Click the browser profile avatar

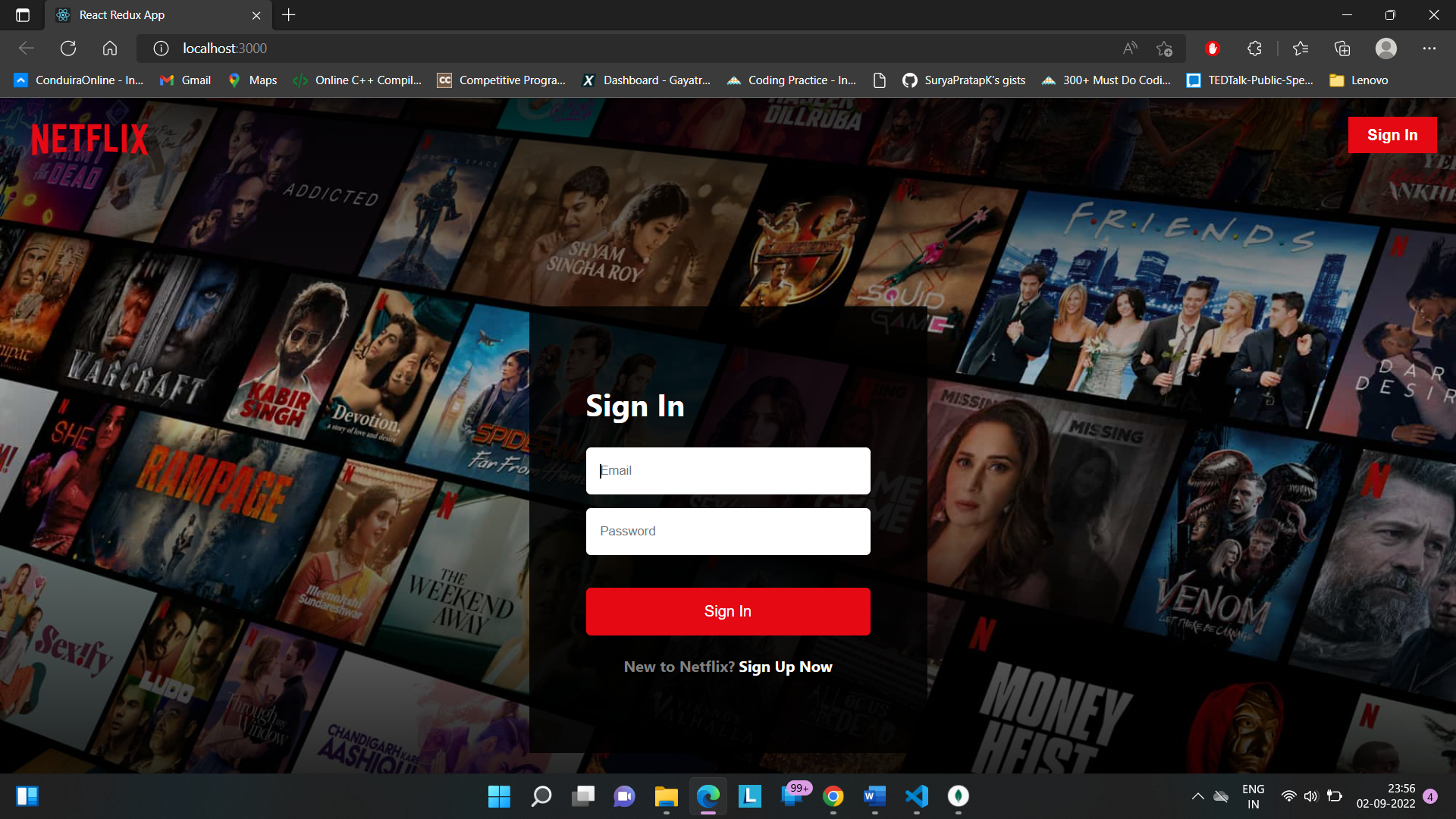(x=1386, y=48)
